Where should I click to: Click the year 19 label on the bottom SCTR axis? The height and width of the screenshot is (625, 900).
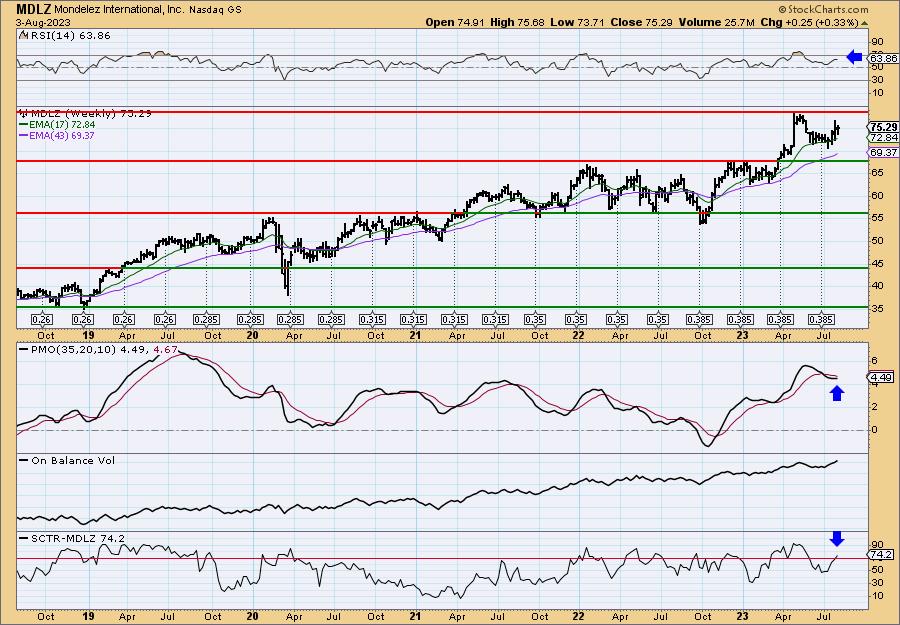[x=88, y=616]
